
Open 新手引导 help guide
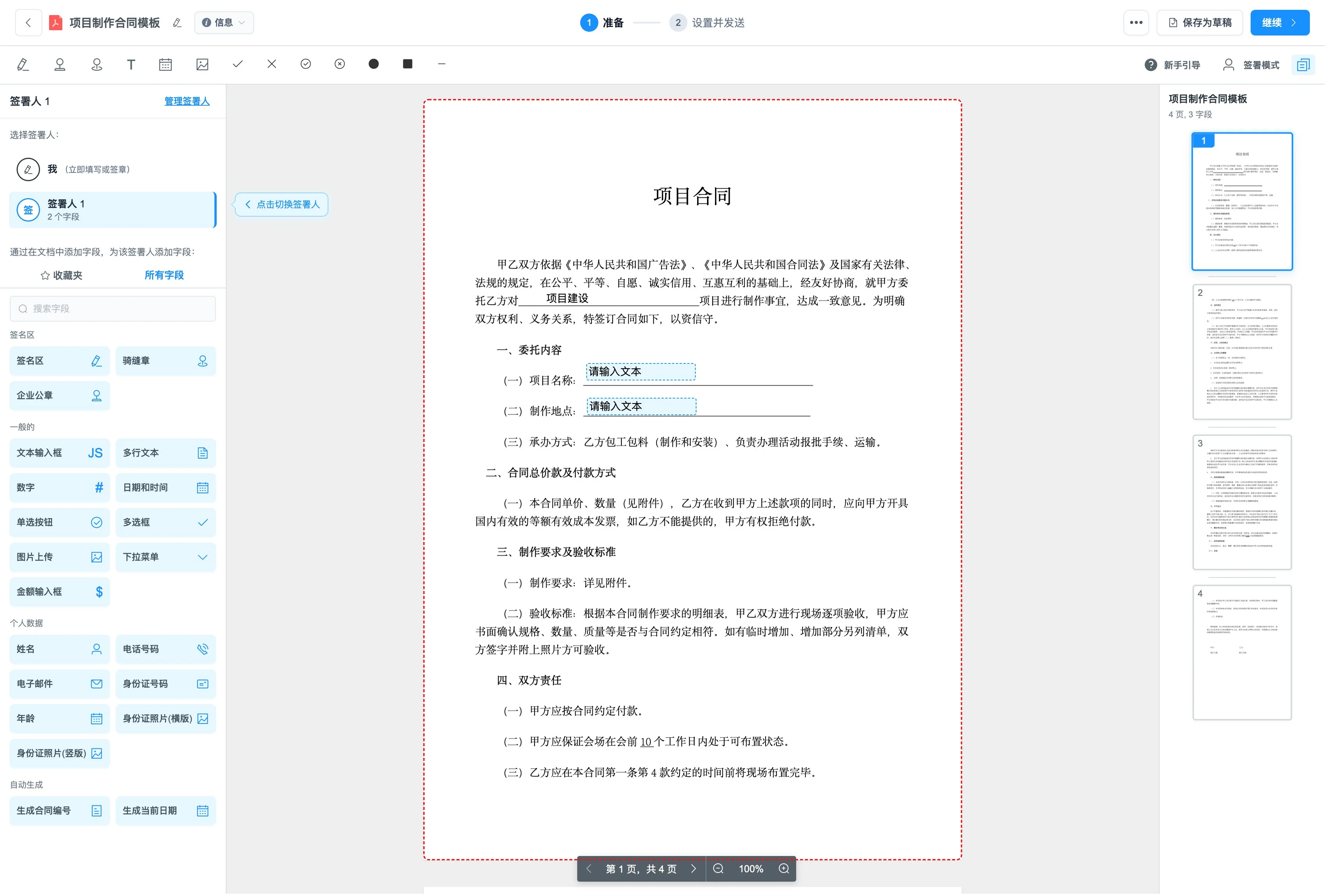pos(1172,65)
